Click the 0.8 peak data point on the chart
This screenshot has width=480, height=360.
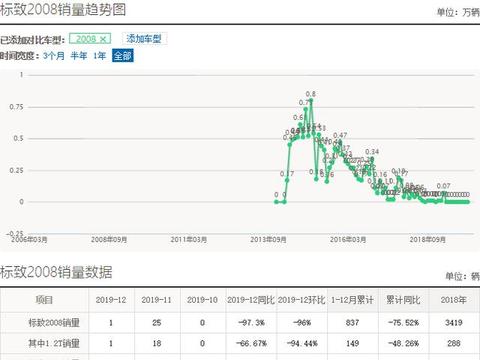click(311, 100)
